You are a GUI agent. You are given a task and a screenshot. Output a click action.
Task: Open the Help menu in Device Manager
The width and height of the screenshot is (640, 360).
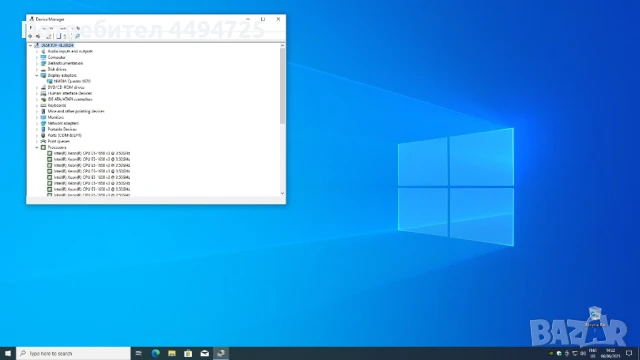point(77,28)
